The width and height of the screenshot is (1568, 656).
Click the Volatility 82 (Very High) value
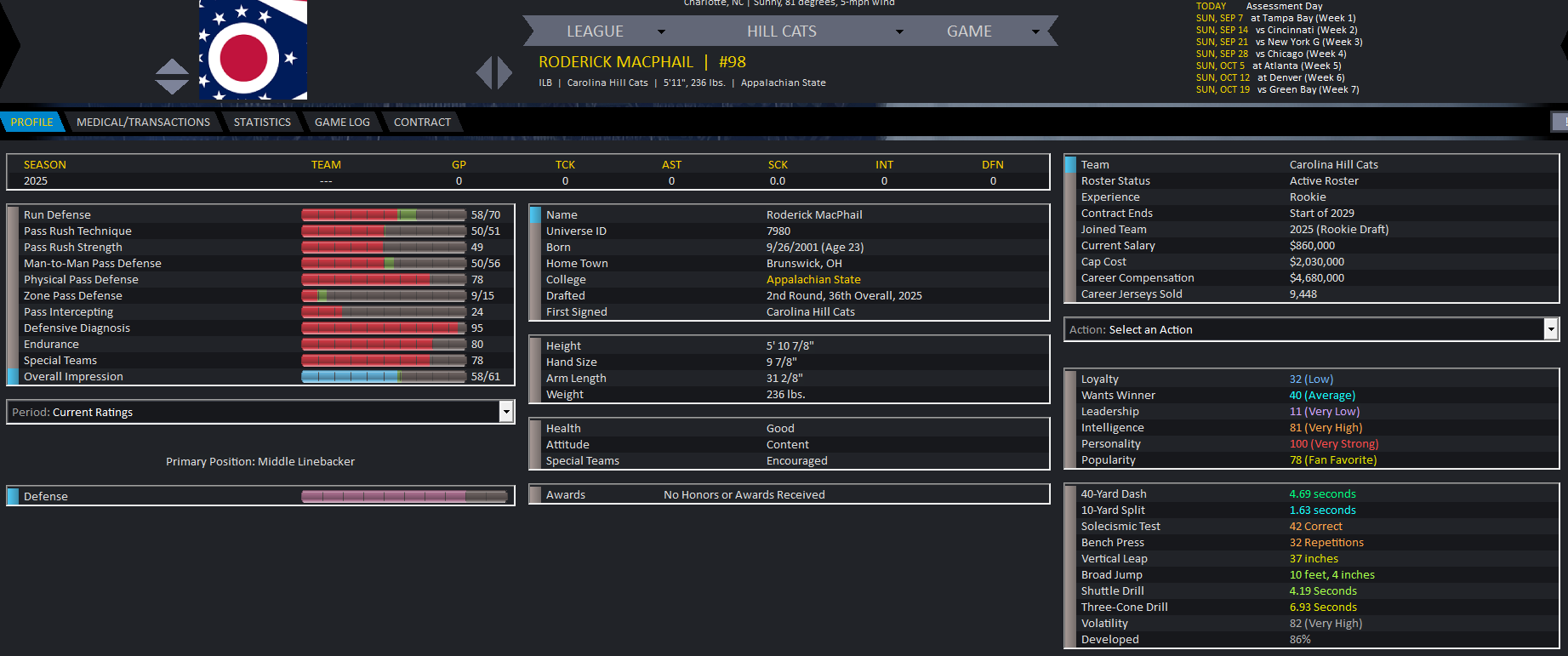[1326, 623]
